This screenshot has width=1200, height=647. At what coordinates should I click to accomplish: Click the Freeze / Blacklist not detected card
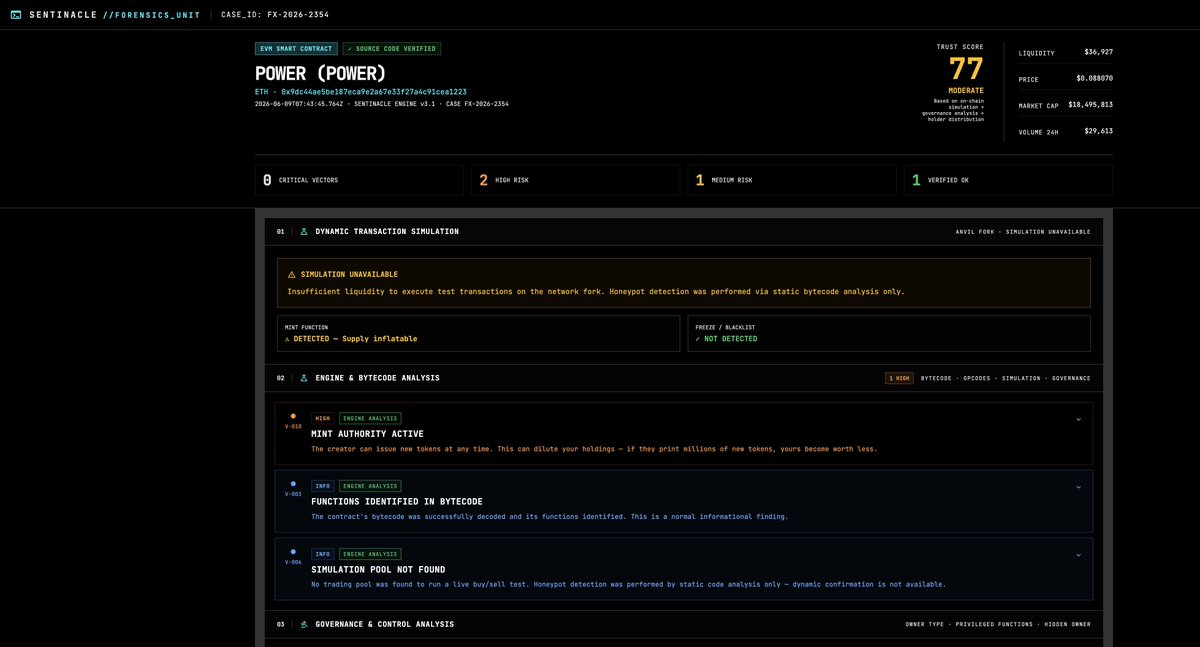point(889,333)
